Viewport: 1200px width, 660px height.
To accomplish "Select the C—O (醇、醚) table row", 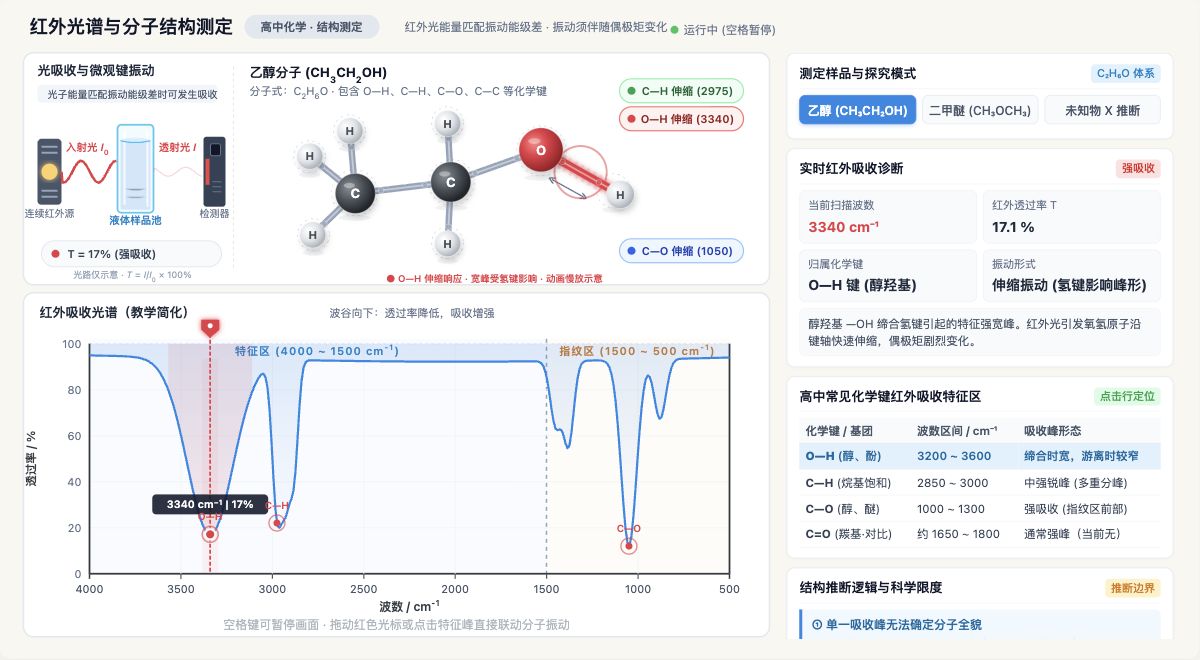I will pos(979,508).
